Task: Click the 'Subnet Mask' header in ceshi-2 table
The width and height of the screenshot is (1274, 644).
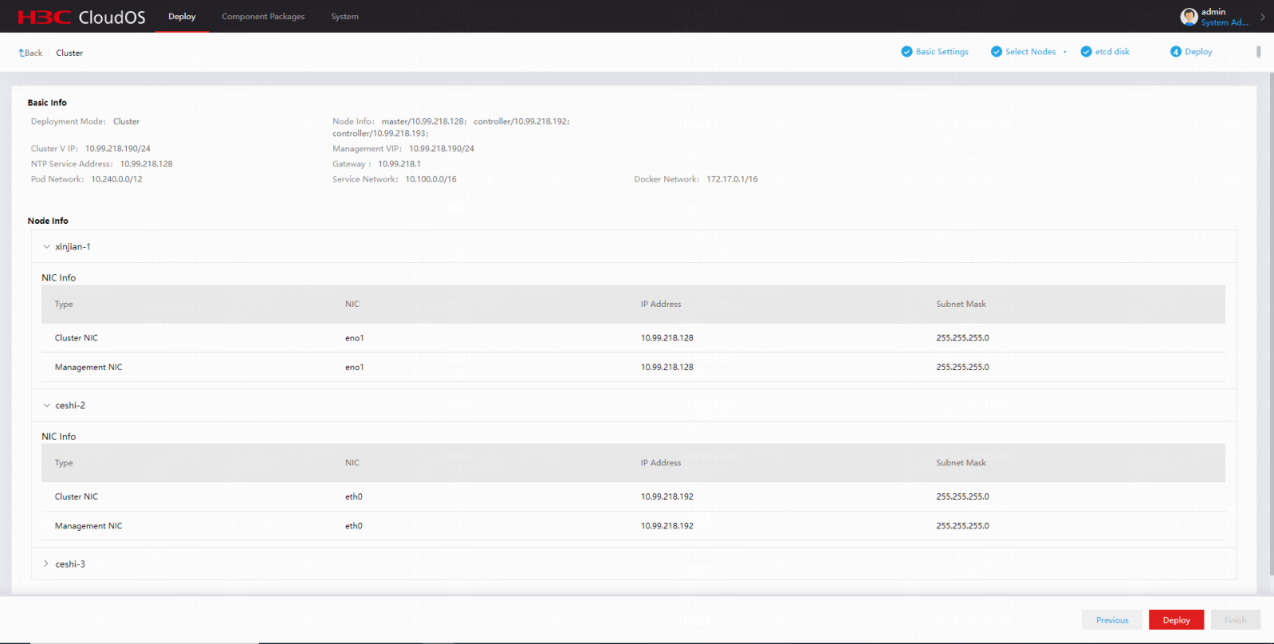Action: pyautogui.click(x=961, y=463)
